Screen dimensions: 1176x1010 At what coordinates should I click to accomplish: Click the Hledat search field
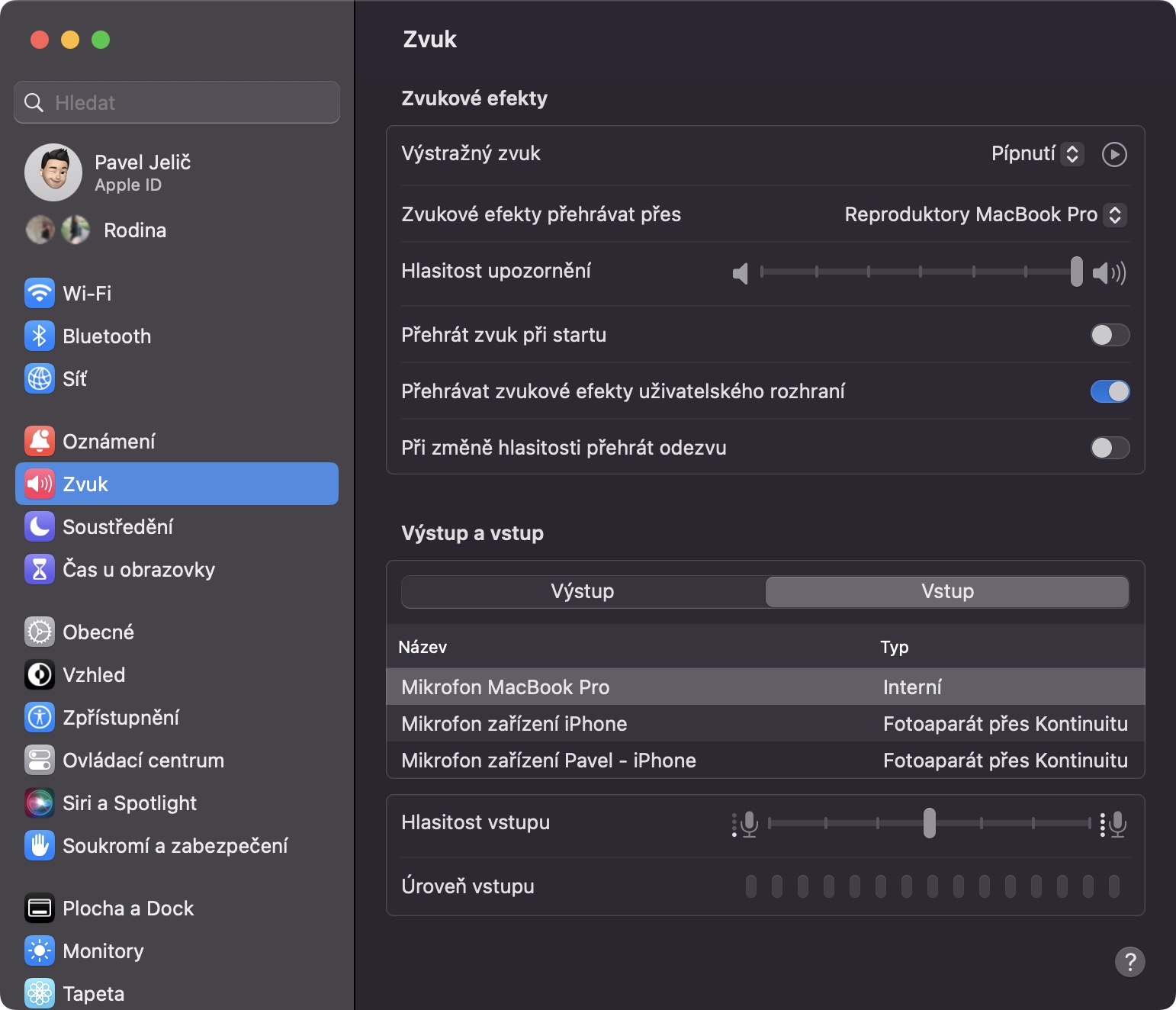pyautogui.click(x=177, y=102)
